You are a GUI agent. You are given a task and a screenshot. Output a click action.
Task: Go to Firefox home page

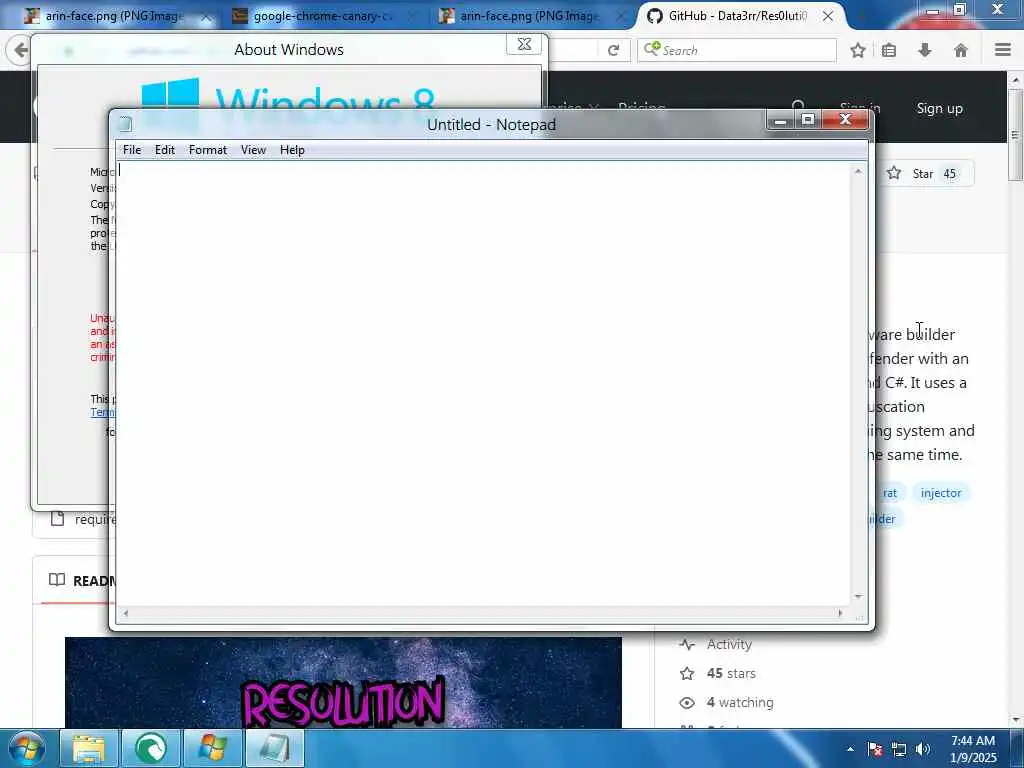pyautogui.click(x=961, y=50)
